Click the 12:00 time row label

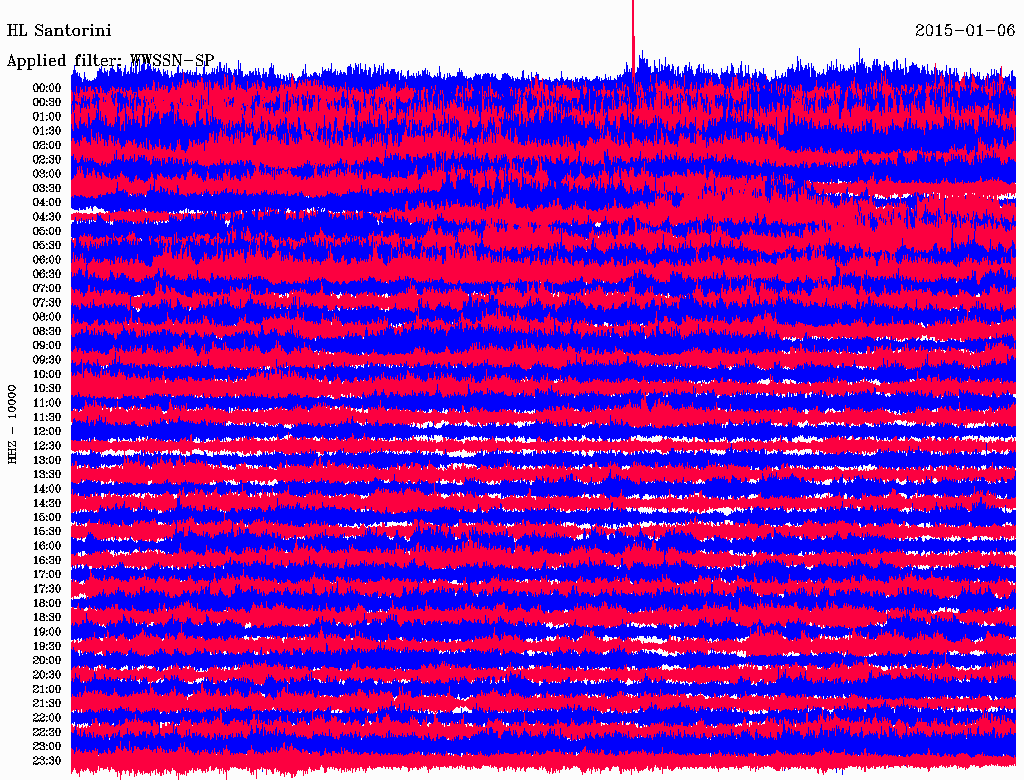(x=47, y=431)
